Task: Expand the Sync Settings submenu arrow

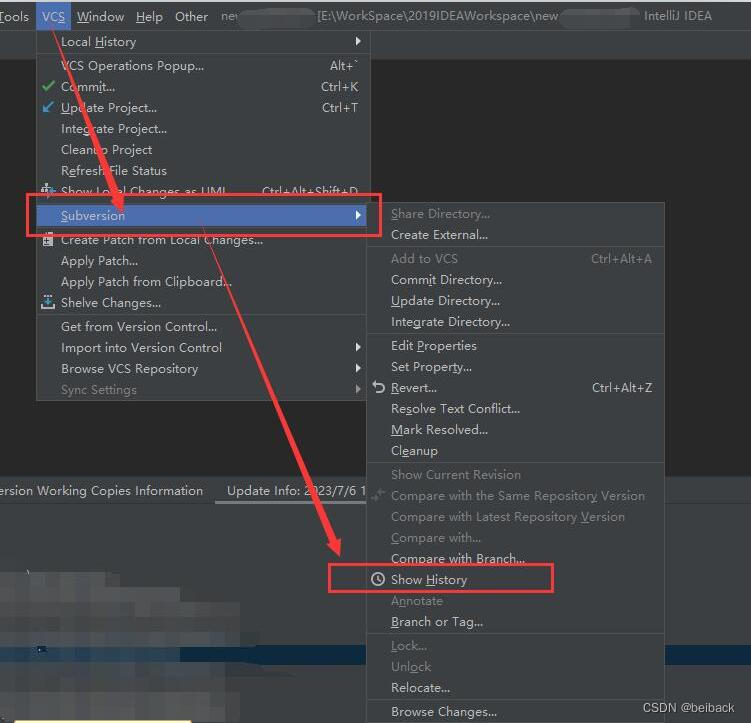Action: click(x=358, y=389)
